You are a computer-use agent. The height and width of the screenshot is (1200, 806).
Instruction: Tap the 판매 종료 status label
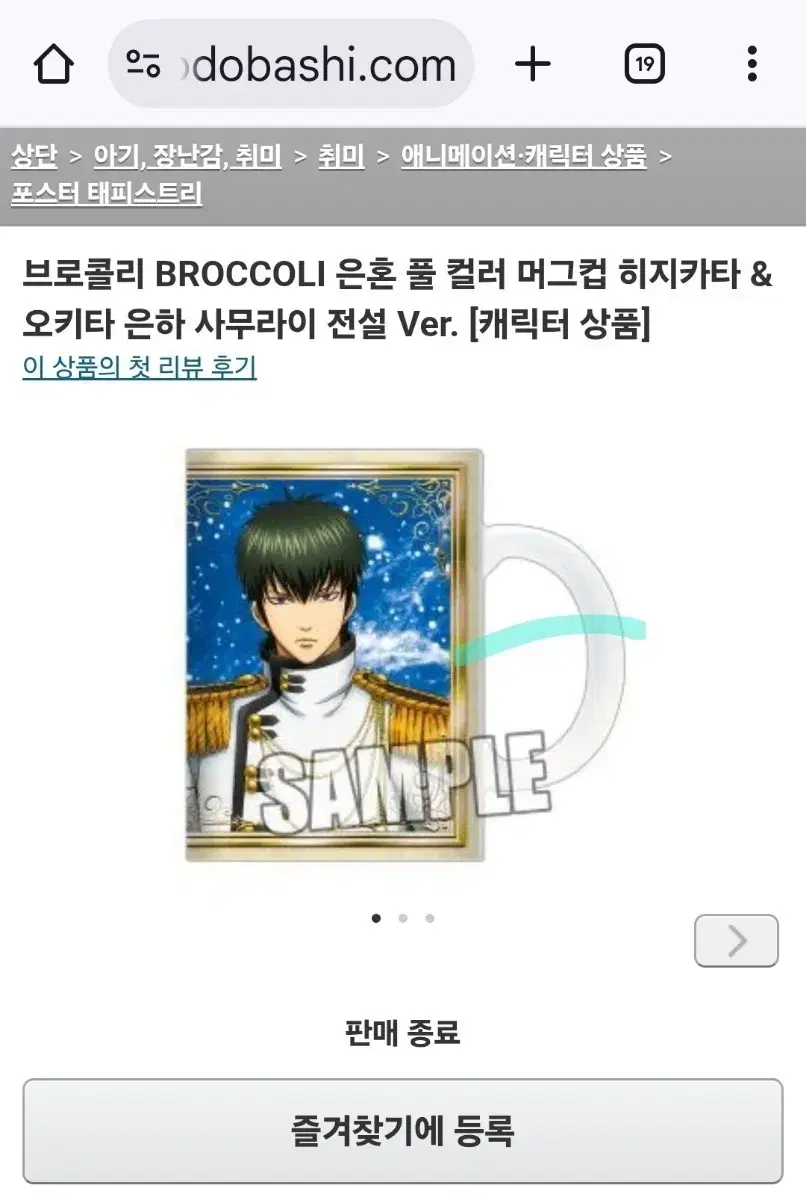[x=403, y=1033]
